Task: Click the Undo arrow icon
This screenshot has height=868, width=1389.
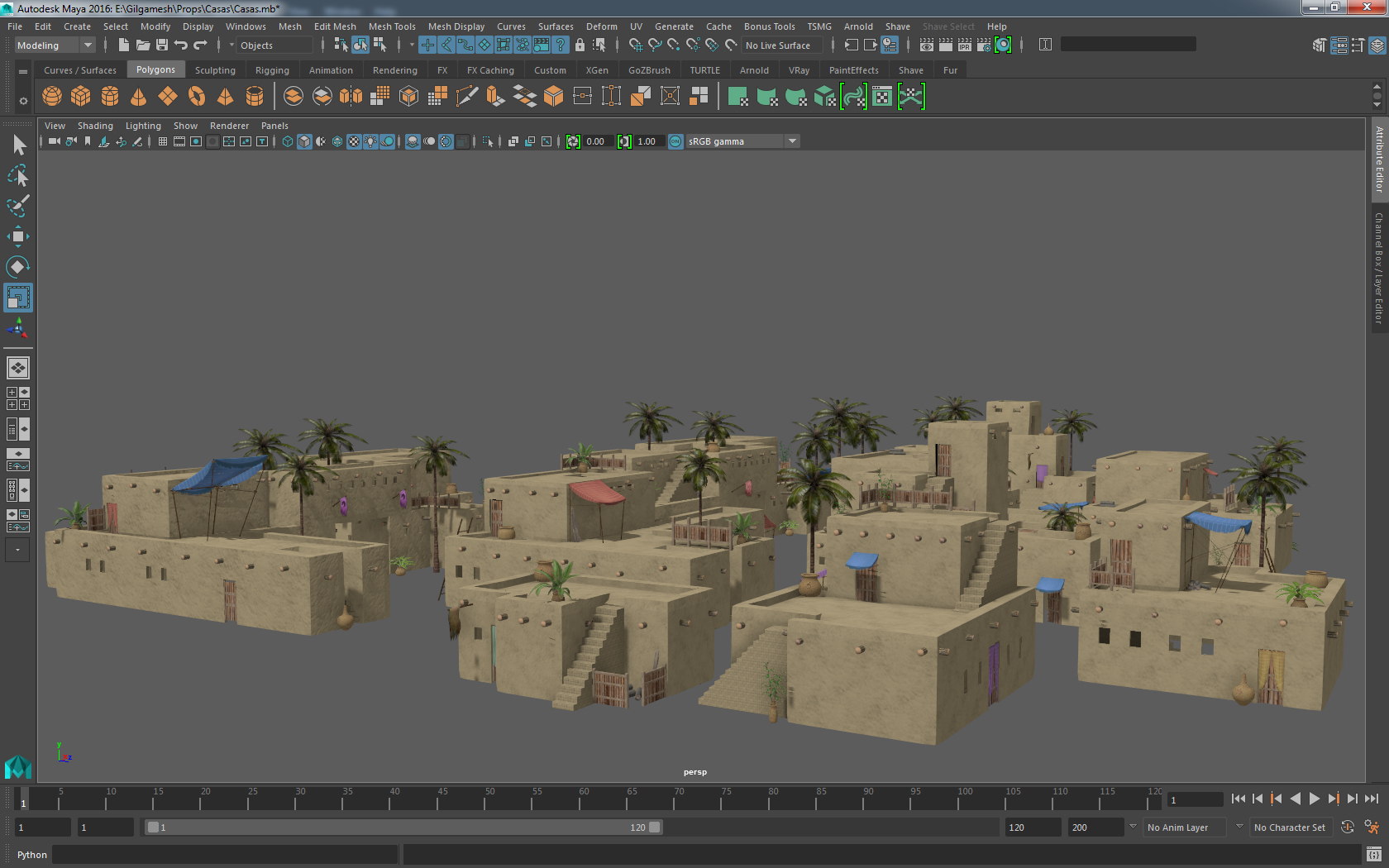Action: [181, 45]
